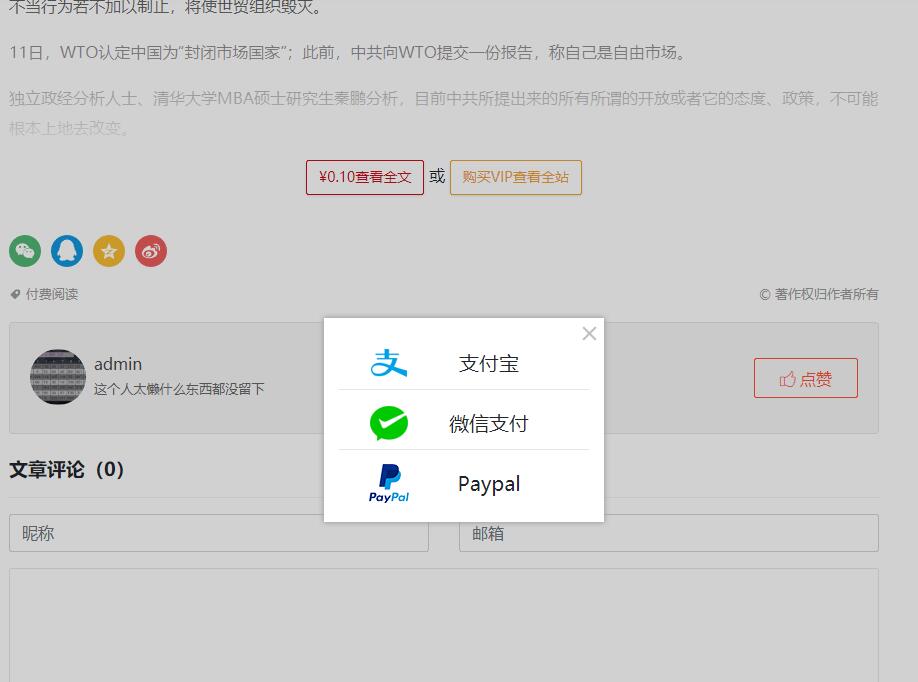Choose 微信支付 payment option
This screenshot has width=918, height=682.
pos(464,423)
